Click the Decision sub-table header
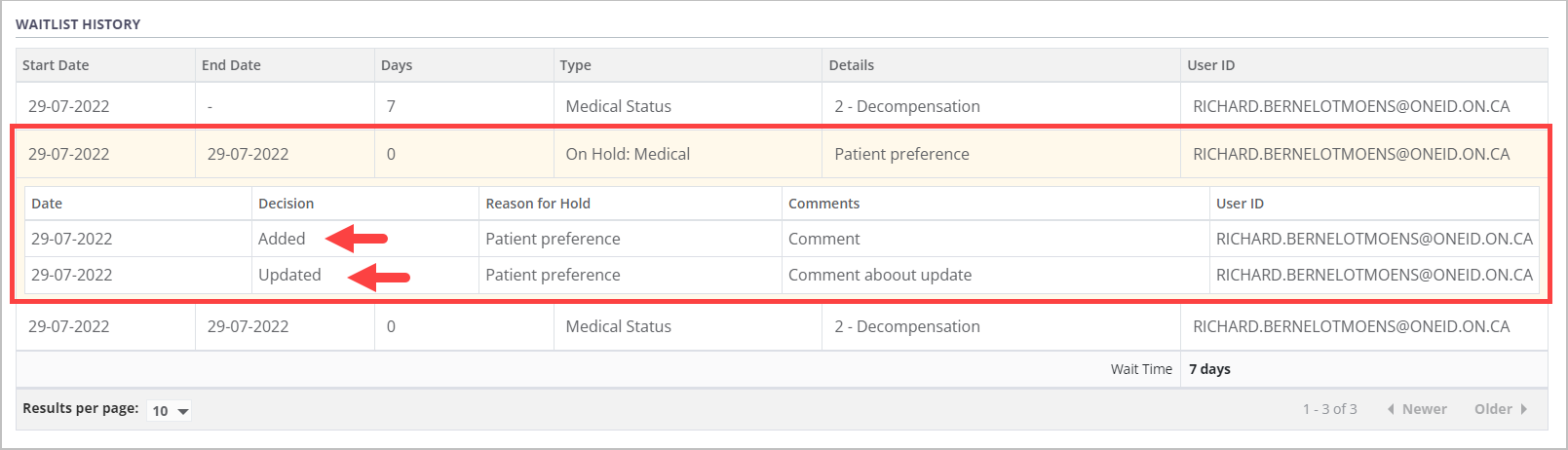 pos(286,204)
